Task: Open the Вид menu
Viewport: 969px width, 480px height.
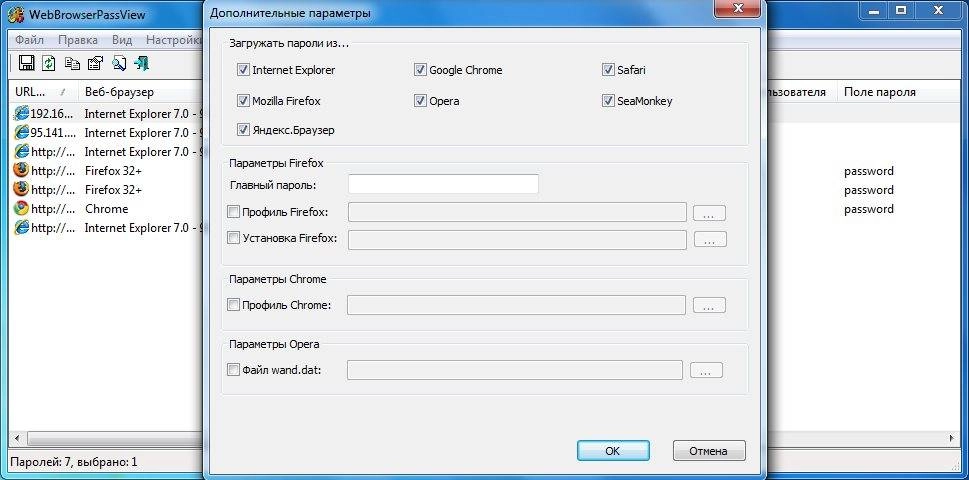Action: point(122,40)
